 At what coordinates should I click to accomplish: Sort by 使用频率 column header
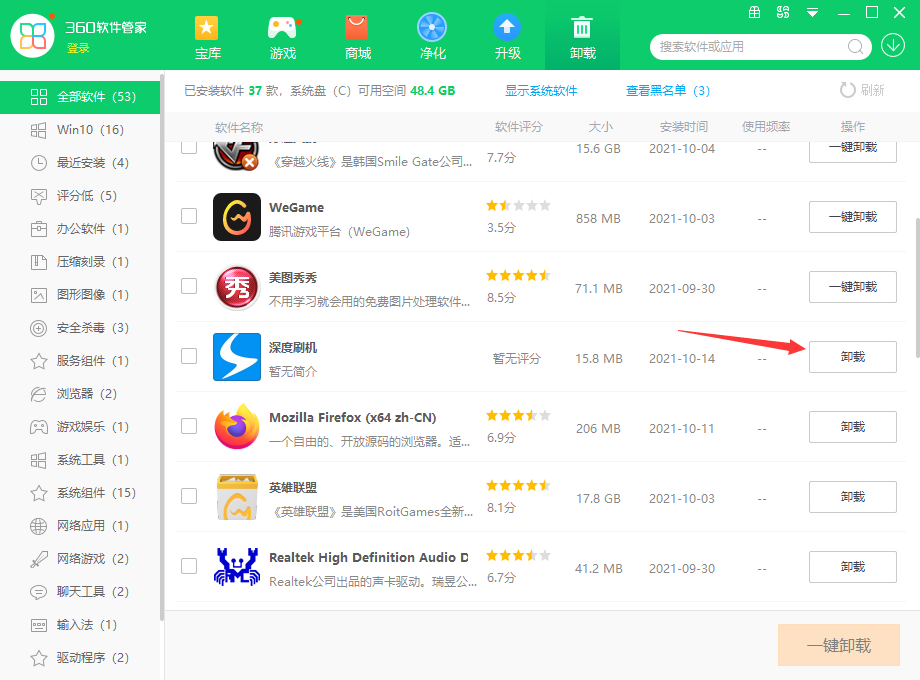click(766, 127)
